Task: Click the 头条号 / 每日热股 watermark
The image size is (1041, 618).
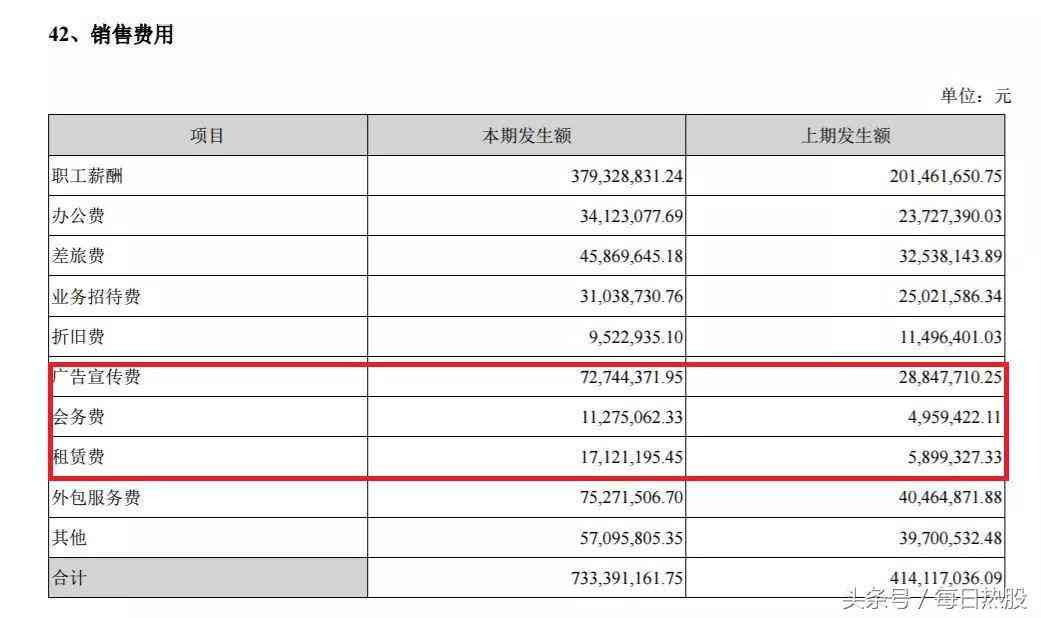Action: [x=934, y=599]
